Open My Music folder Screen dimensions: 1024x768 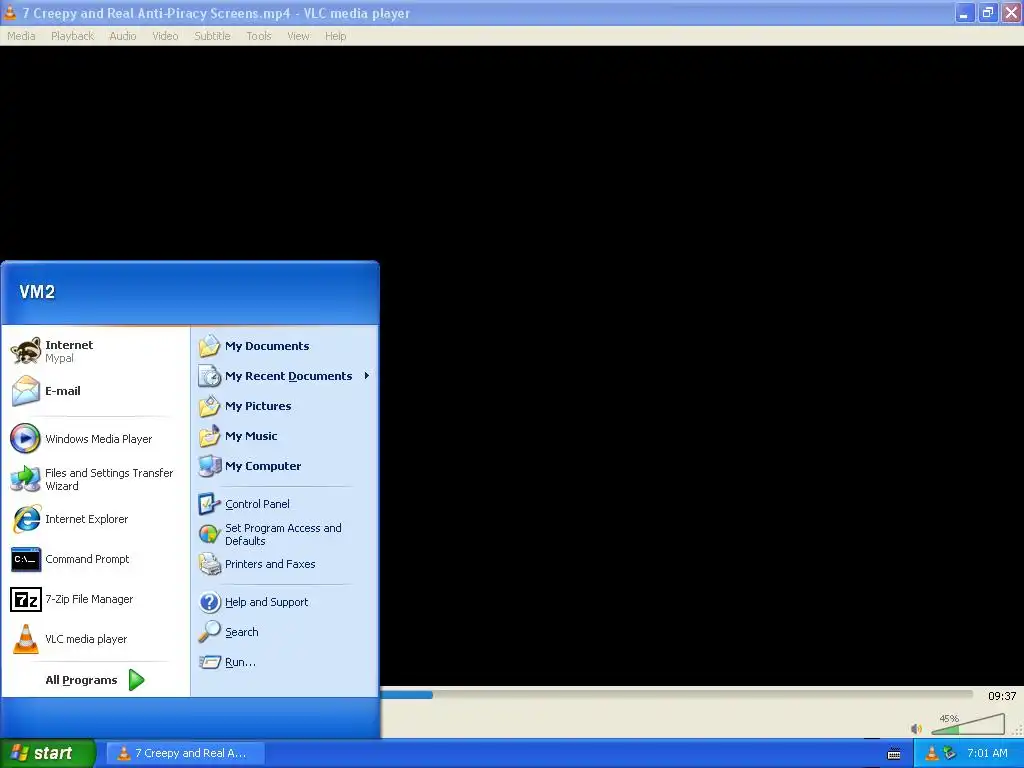tap(285, 436)
